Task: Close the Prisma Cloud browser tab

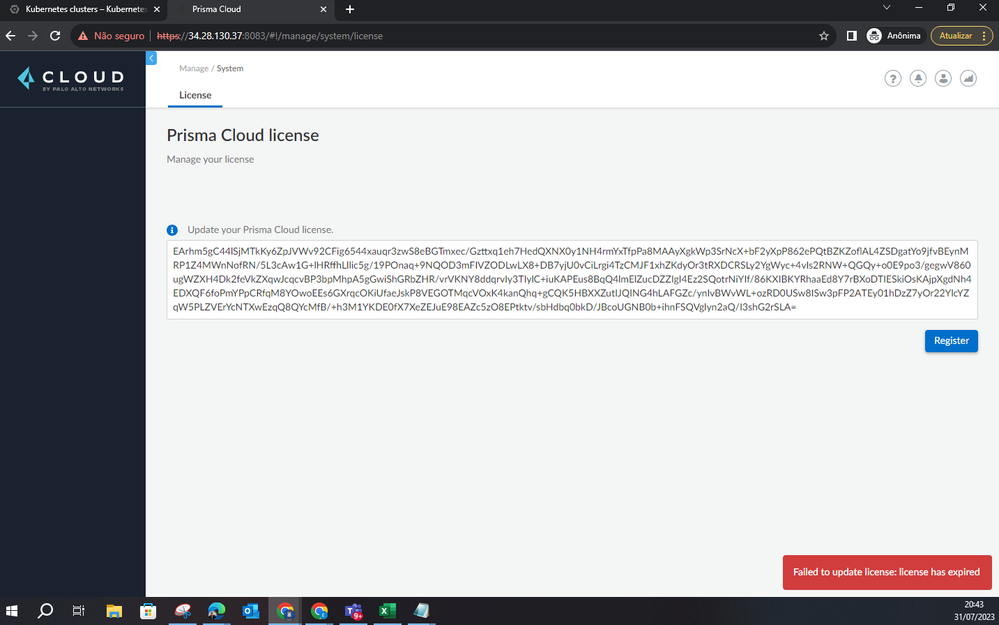Action: point(323,9)
